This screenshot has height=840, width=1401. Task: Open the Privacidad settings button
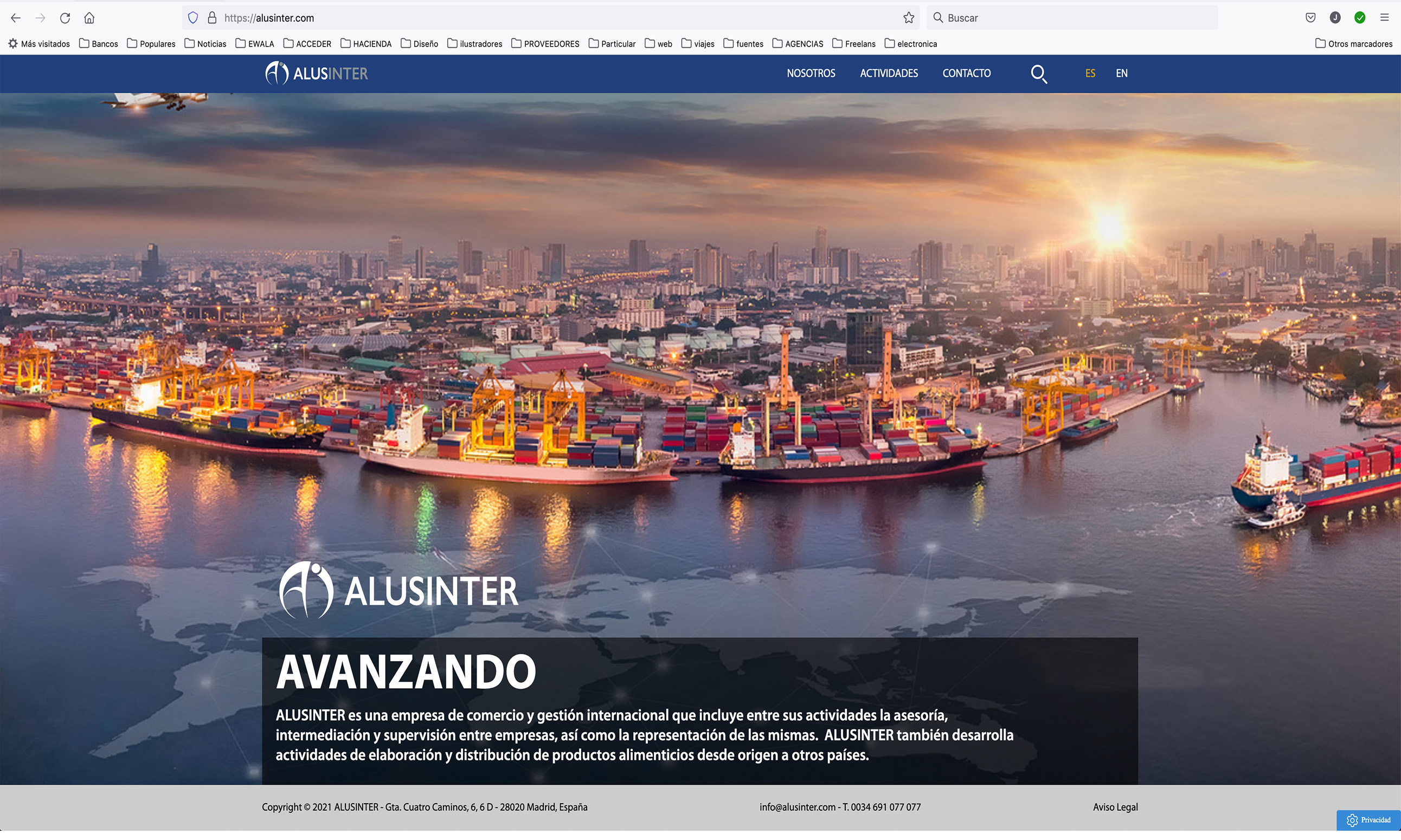pyautogui.click(x=1368, y=819)
